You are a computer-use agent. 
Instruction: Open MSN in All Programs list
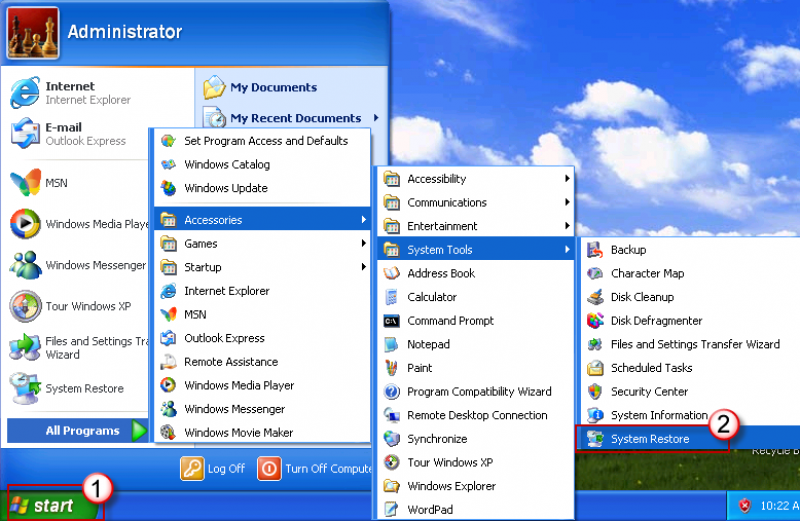click(x=262, y=314)
